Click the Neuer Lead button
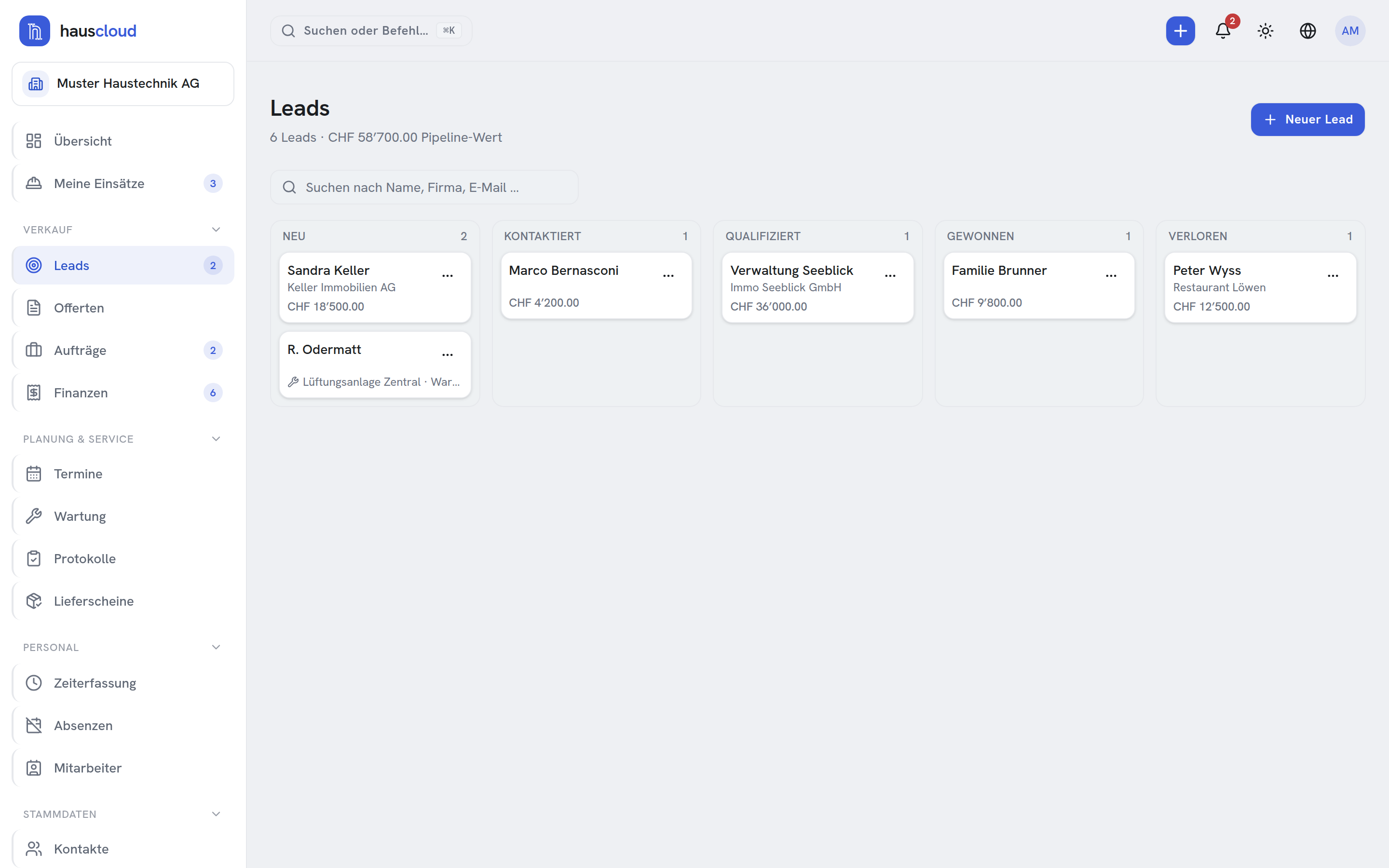This screenshot has height=868, width=1389. click(1307, 120)
